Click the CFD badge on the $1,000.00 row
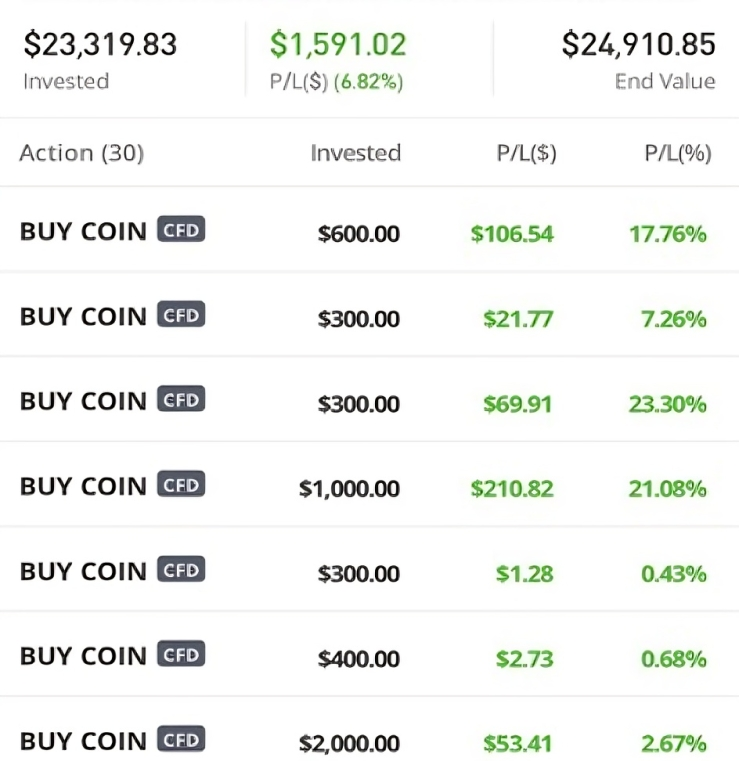739x761 pixels. pyautogui.click(x=181, y=486)
